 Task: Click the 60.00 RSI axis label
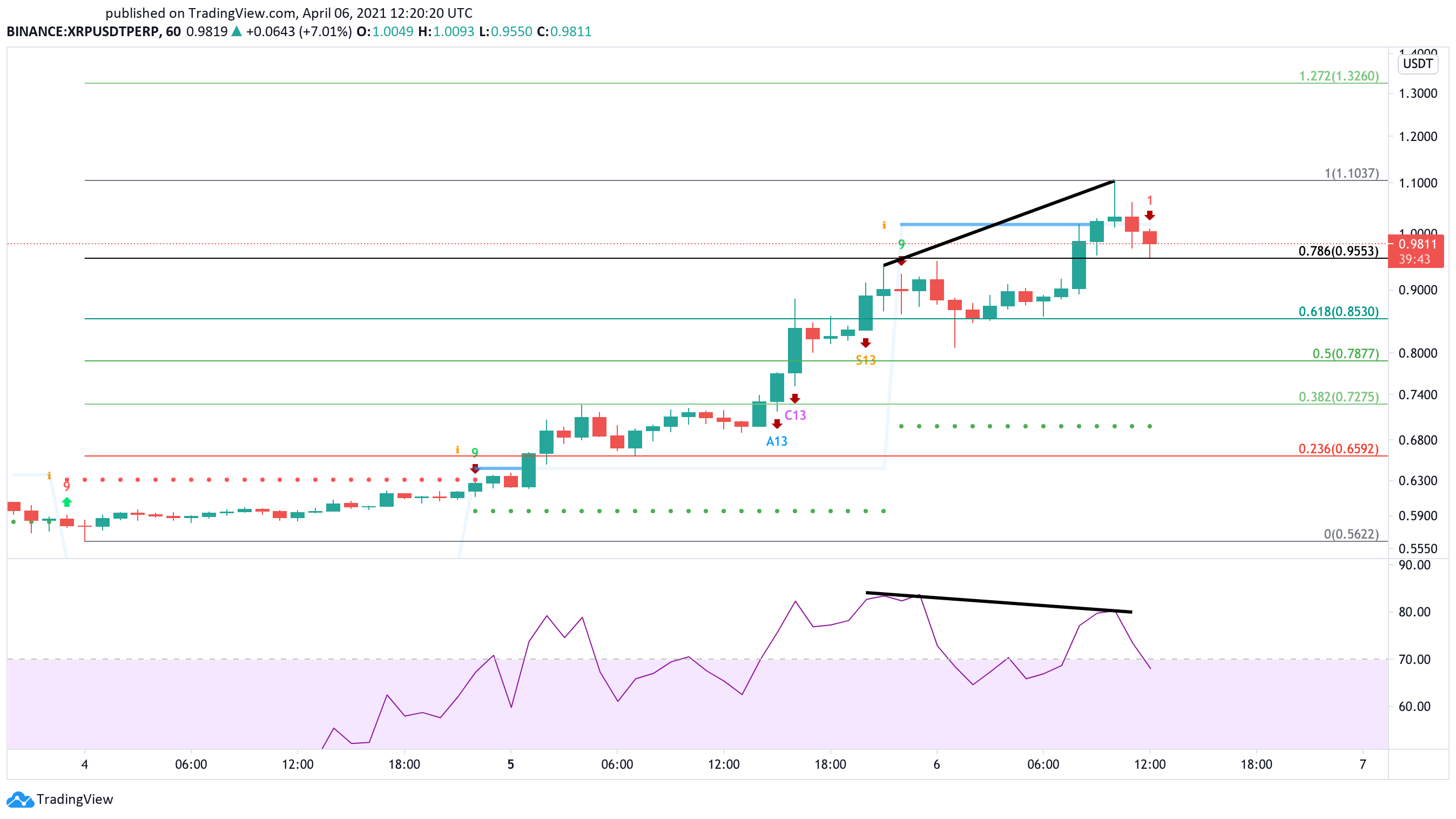point(1414,707)
